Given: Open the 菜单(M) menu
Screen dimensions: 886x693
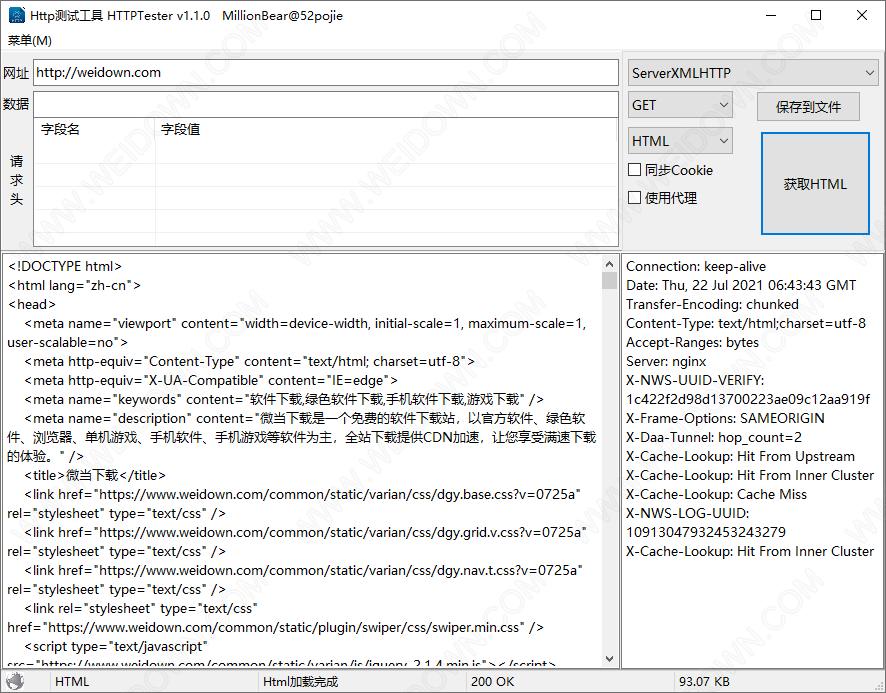Looking at the screenshot, I should pos(29,40).
